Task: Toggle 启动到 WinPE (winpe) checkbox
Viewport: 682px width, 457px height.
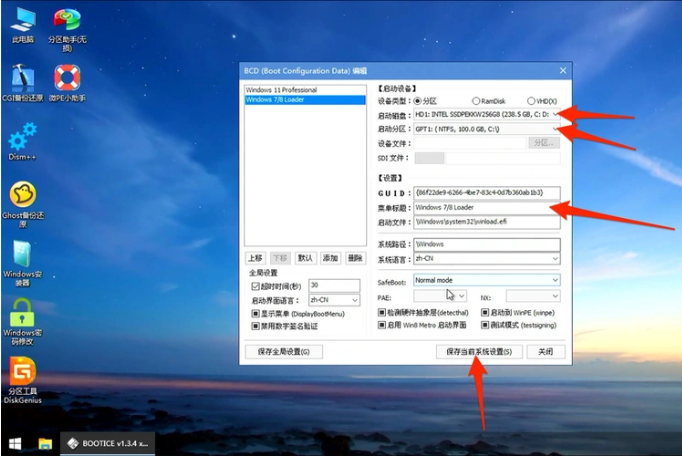Action: coord(485,312)
